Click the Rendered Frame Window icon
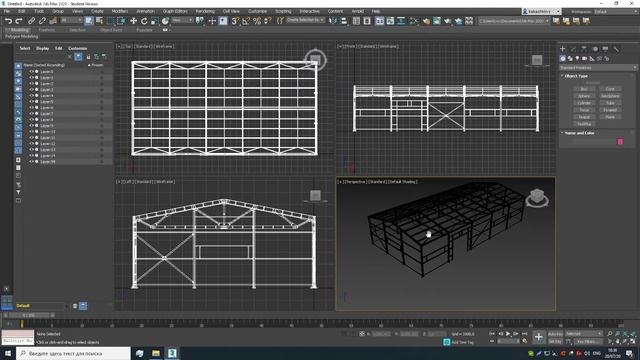Image resolution: width=640 pixels, height=360 pixels. (x=437, y=21)
